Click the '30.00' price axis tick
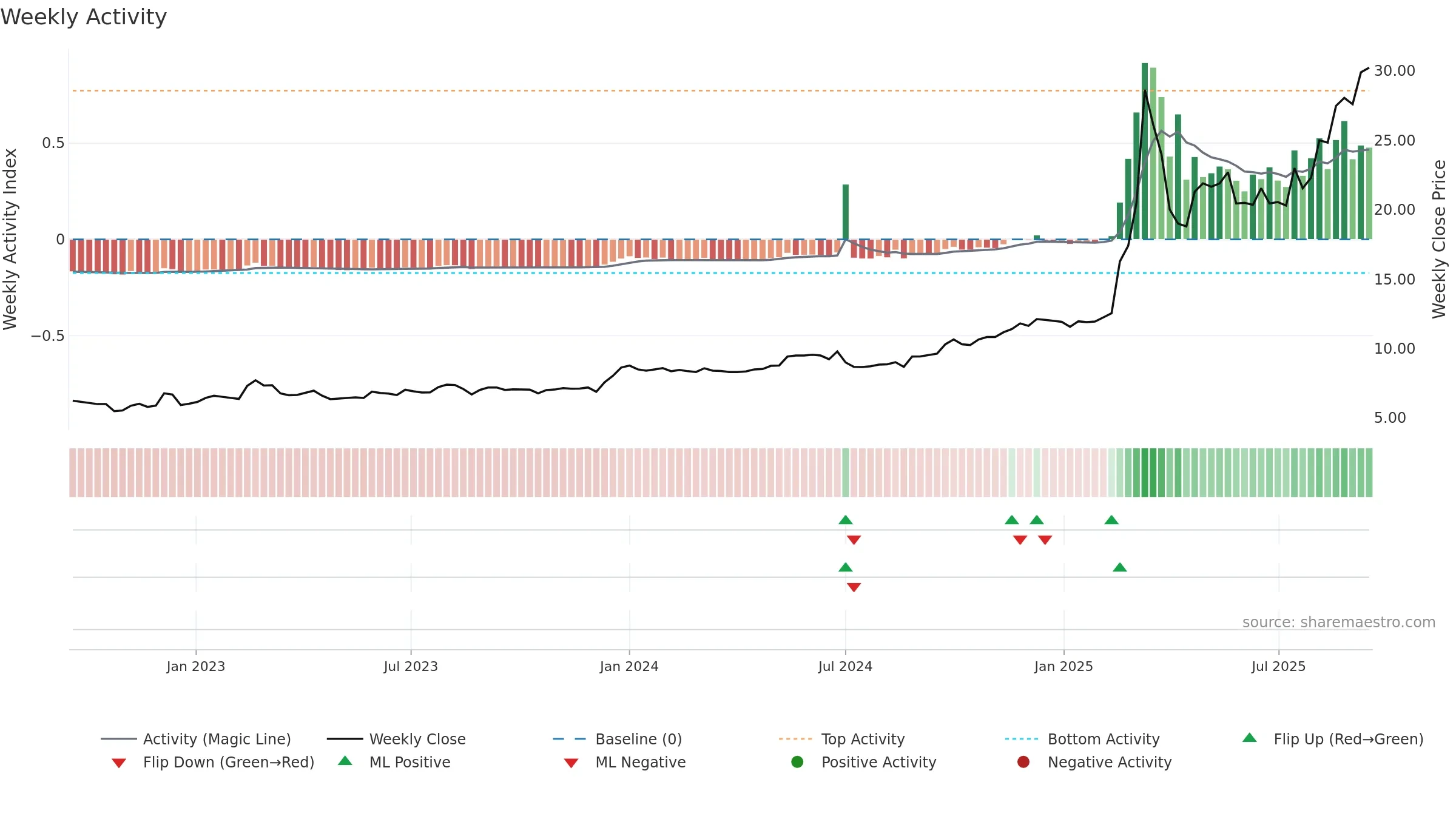Screen dimensions: 1456x819 click(x=1395, y=71)
